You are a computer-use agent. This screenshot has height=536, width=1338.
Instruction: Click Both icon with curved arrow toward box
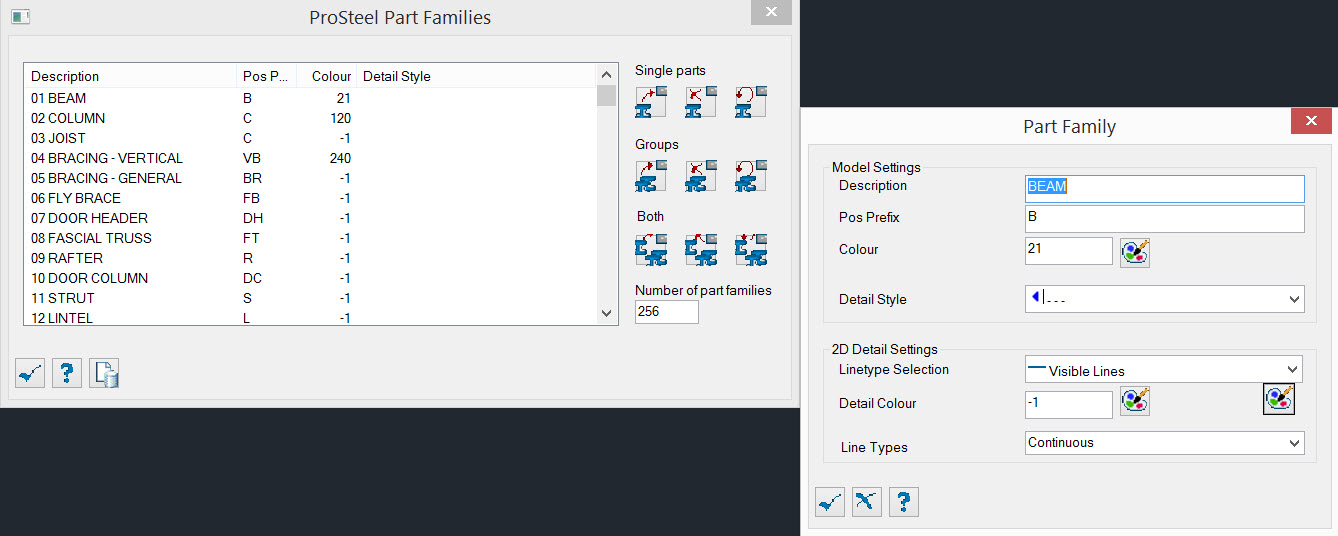click(651, 249)
